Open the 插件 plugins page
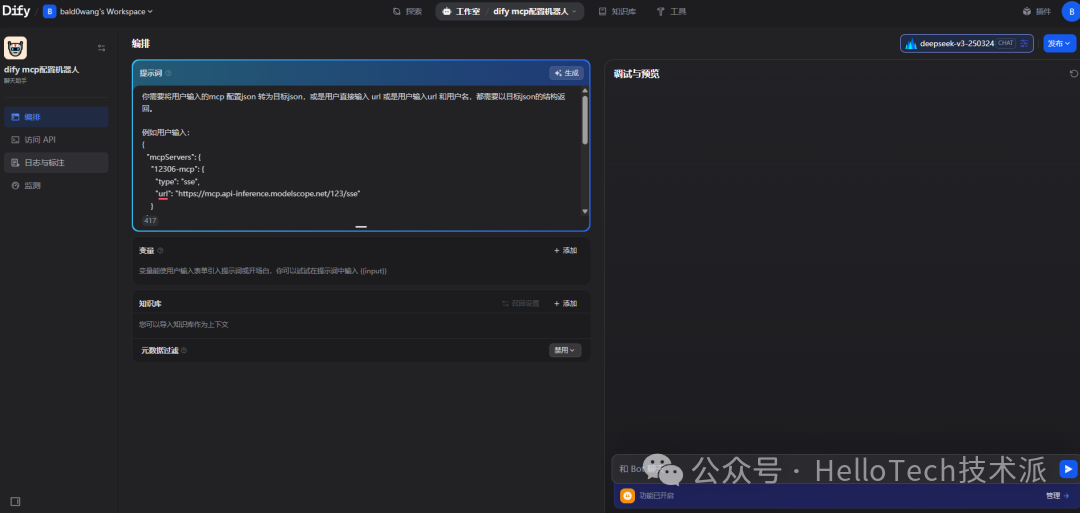The image size is (1080, 513). tap(1037, 12)
